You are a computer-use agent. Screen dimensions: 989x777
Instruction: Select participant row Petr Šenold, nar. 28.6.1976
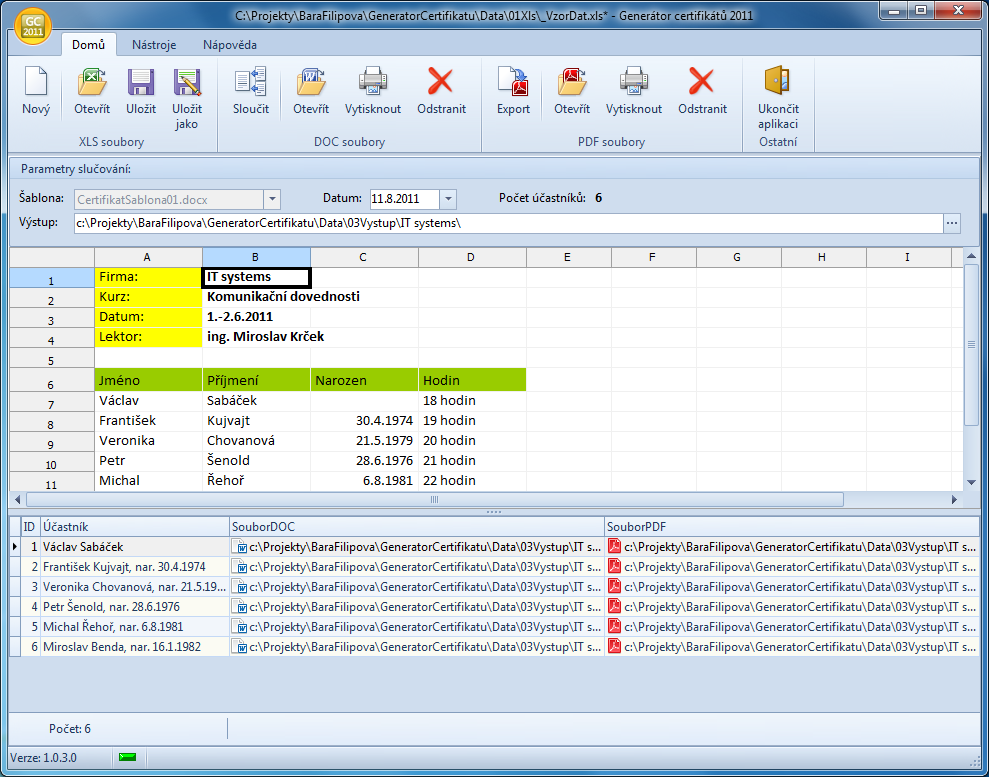coord(494,607)
